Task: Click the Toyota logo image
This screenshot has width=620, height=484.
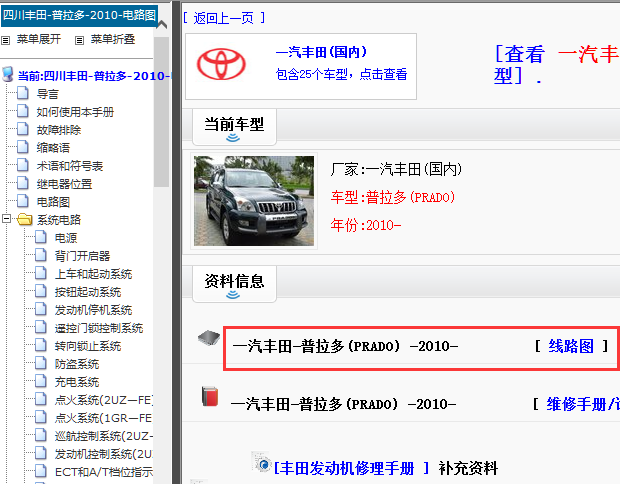Action: 221,64
